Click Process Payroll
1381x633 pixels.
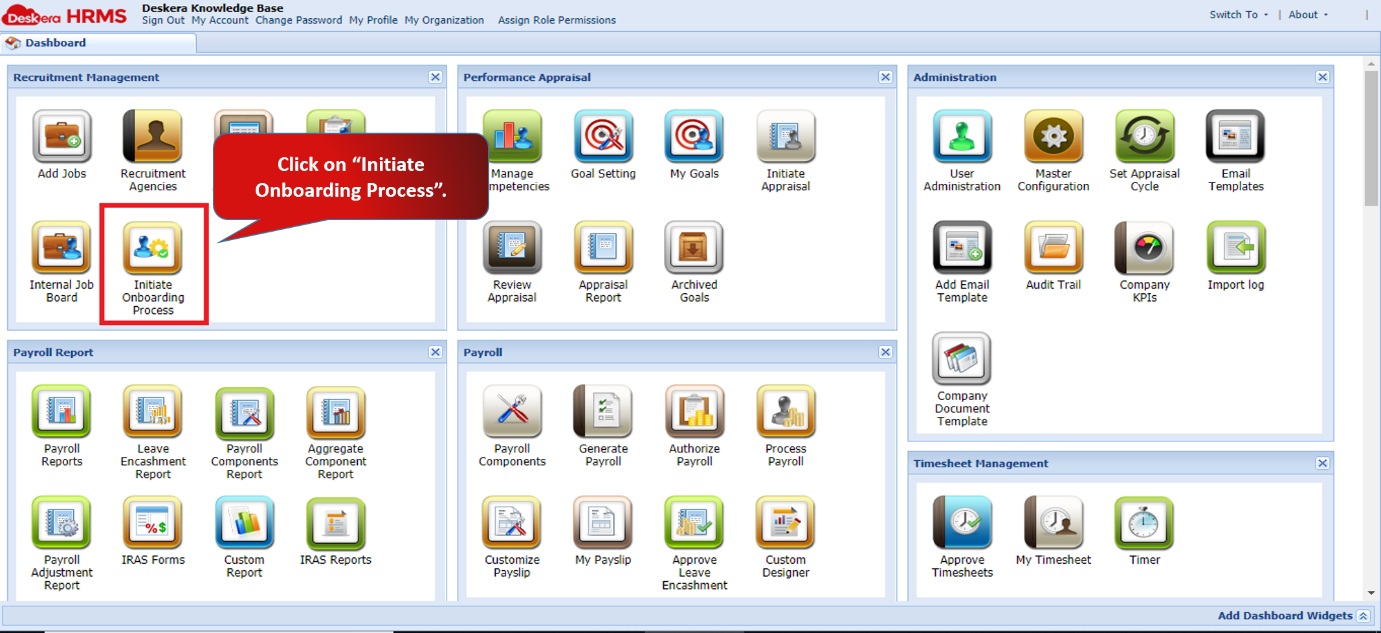[786, 412]
